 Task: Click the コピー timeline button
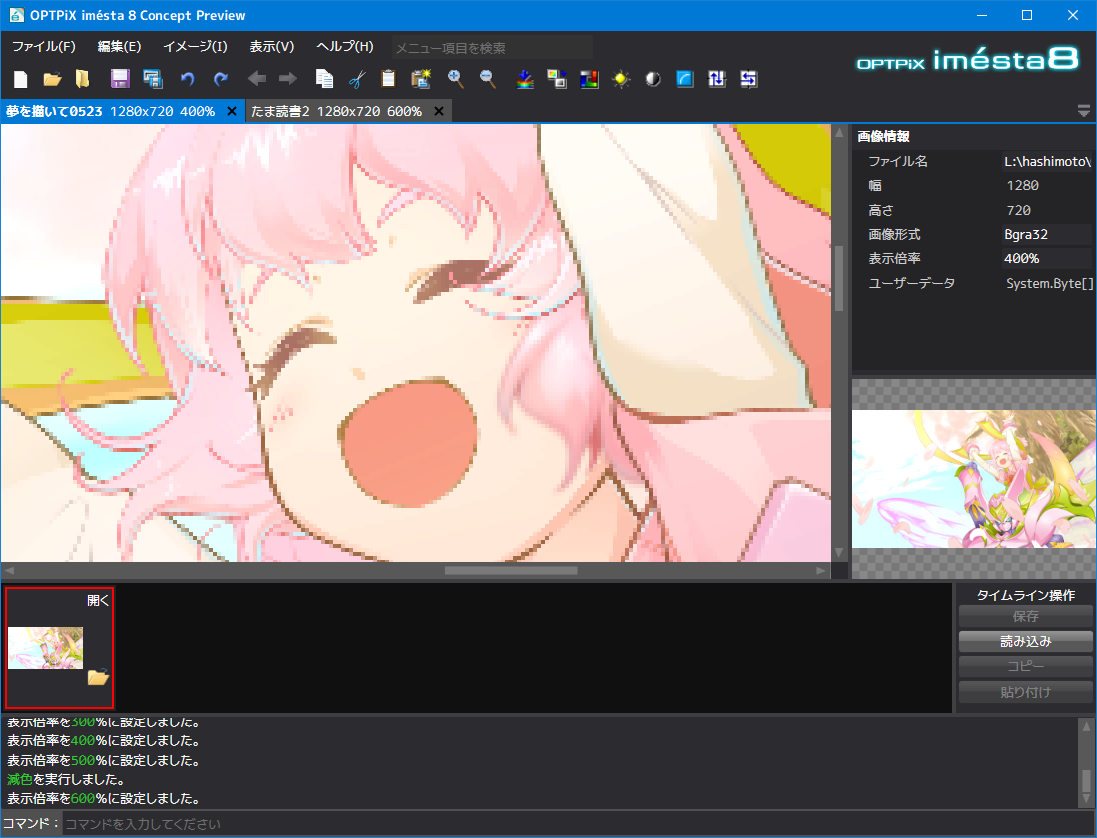pos(1026,667)
